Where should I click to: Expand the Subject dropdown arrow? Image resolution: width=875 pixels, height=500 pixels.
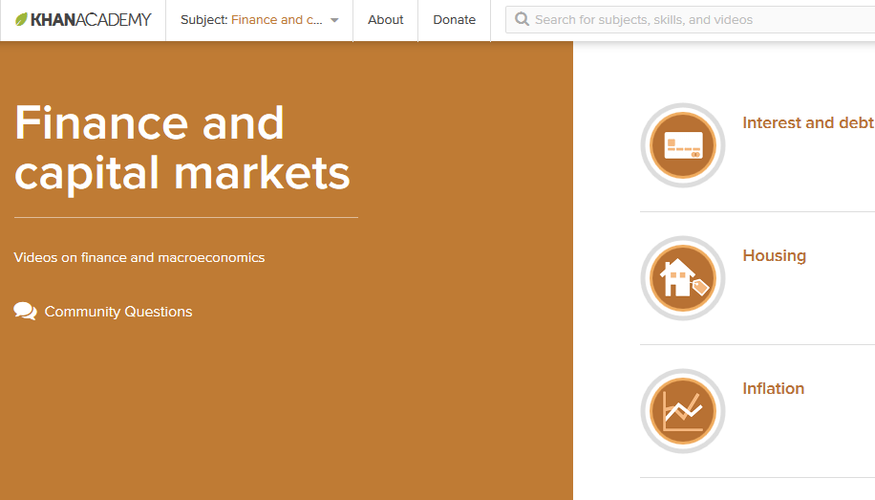click(334, 20)
